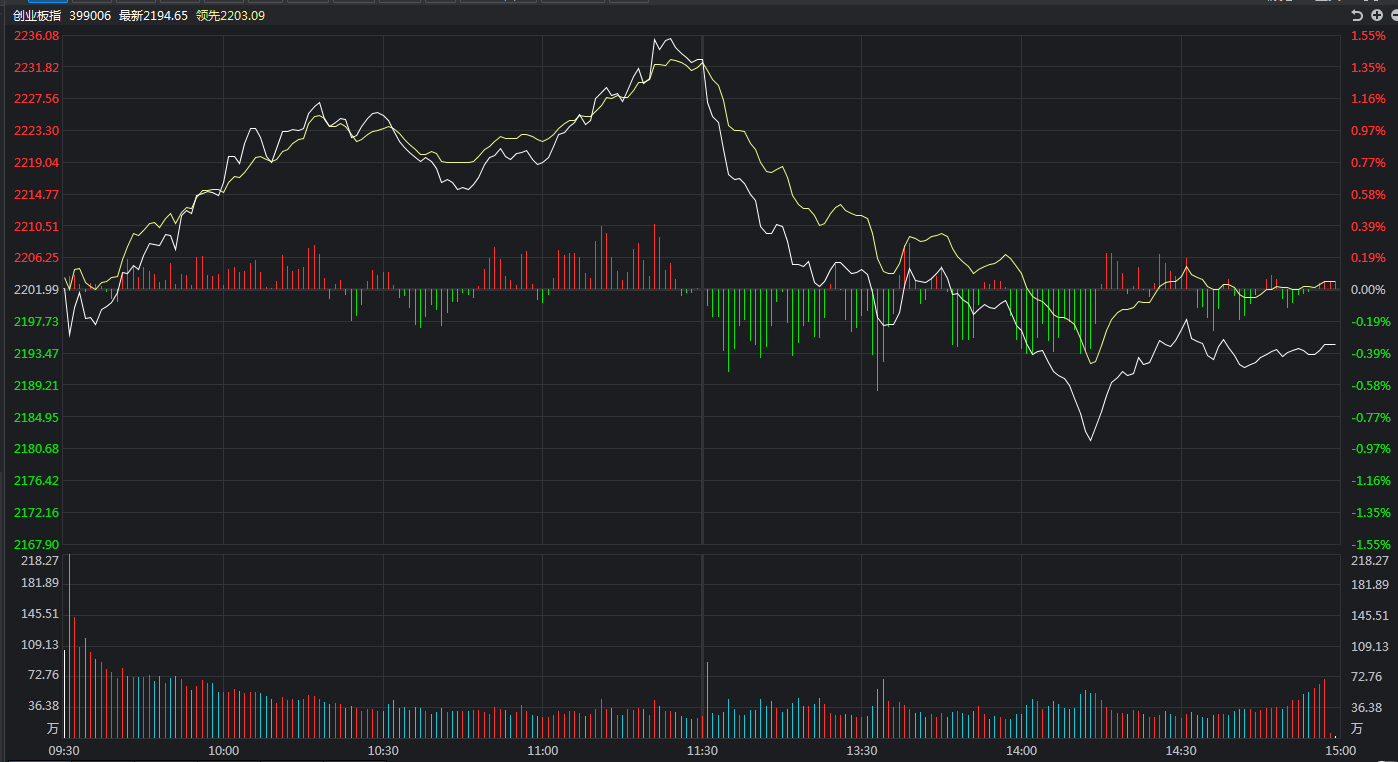Click the index code 399006
This screenshot has width=1398, height=762.
pos(90,16)
